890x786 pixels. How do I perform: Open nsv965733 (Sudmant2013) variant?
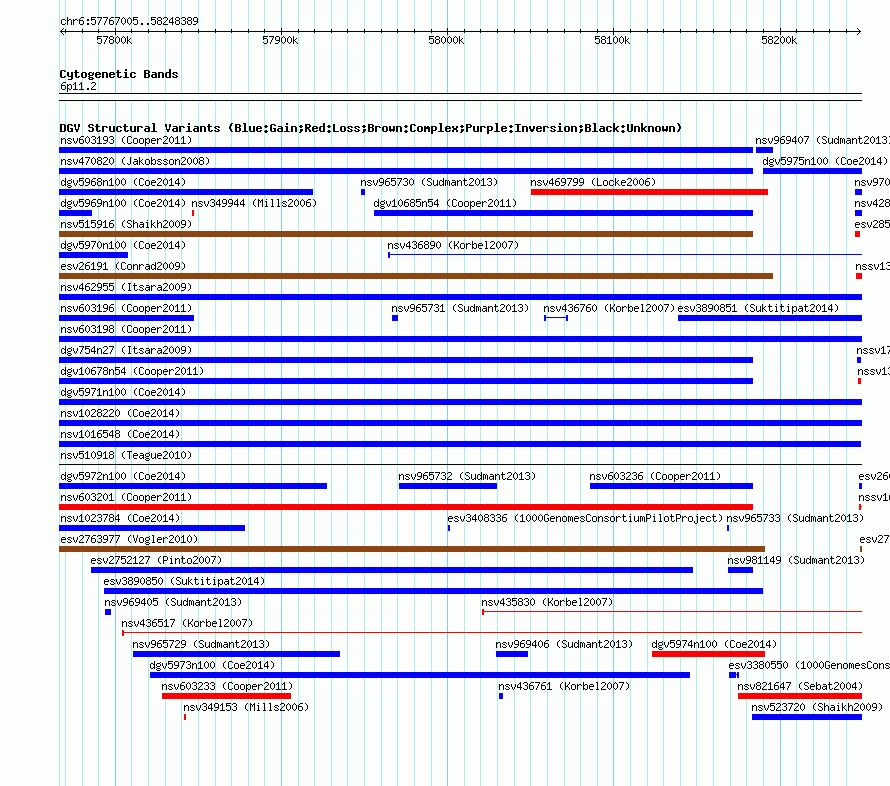pyautogui.click(x=728, y=528)
